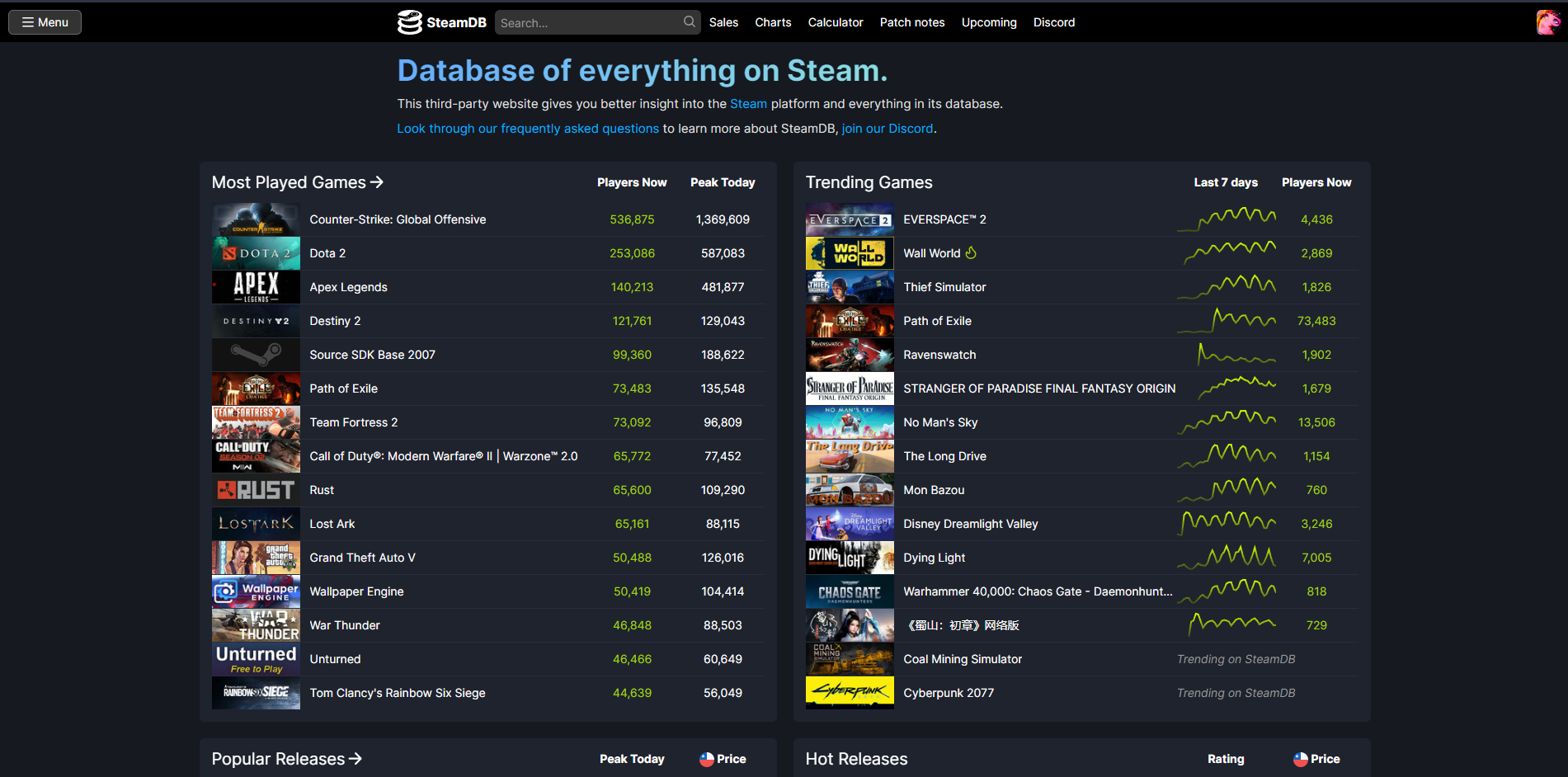
Task: Follow the Steam link in the intro text
Action: (x=748, y=104)
